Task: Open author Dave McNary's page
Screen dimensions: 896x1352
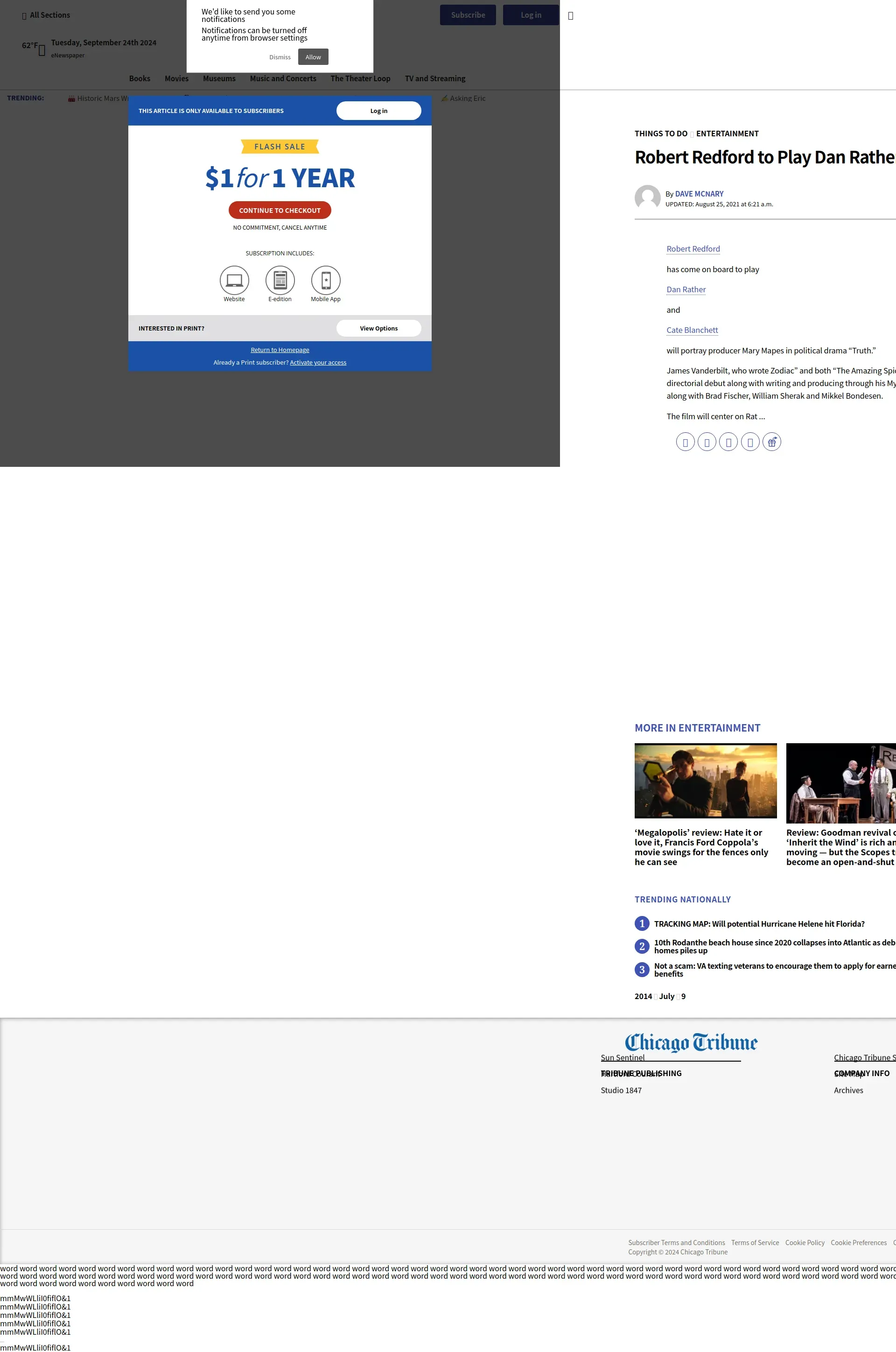Action: coord(700,194)
